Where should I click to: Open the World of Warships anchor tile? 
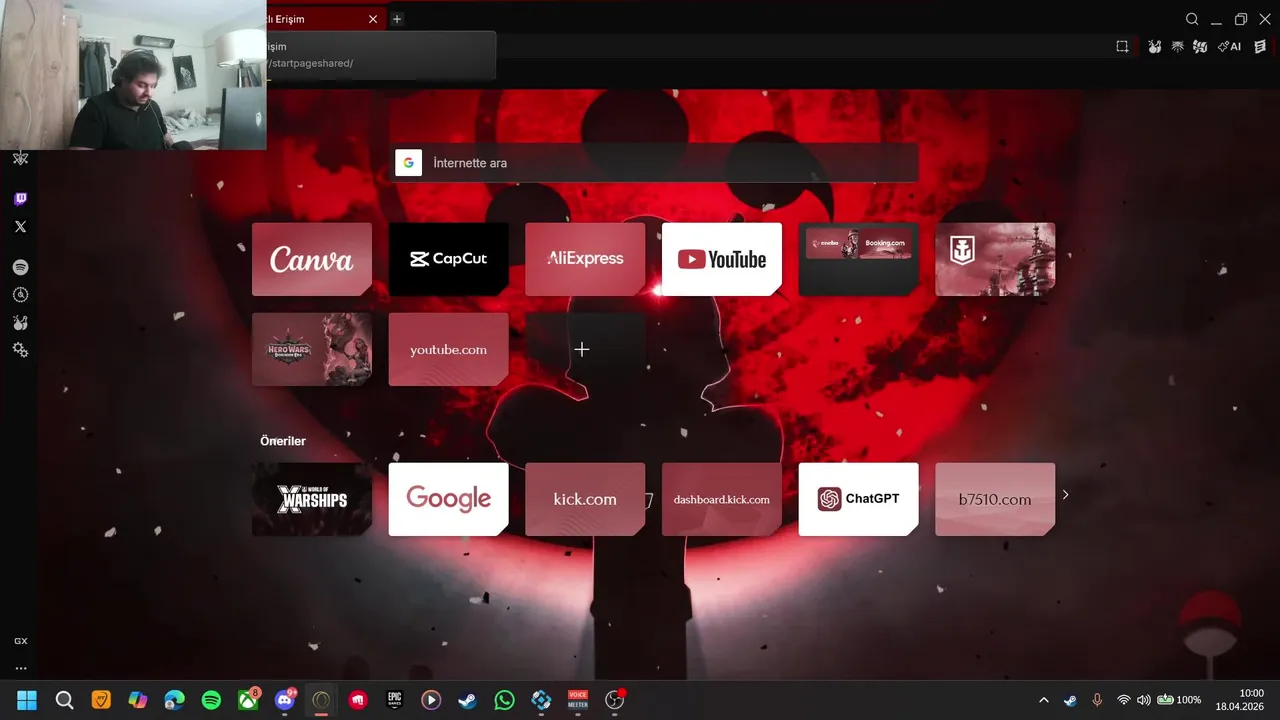tap(995, 259)
